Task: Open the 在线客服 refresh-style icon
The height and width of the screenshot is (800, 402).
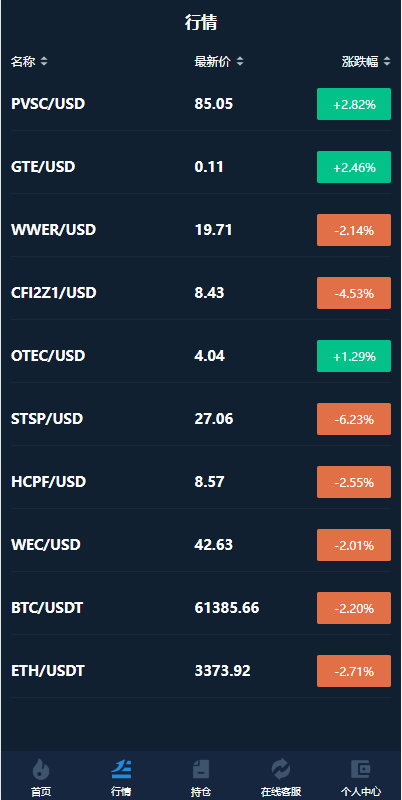Action: point(281,768)
